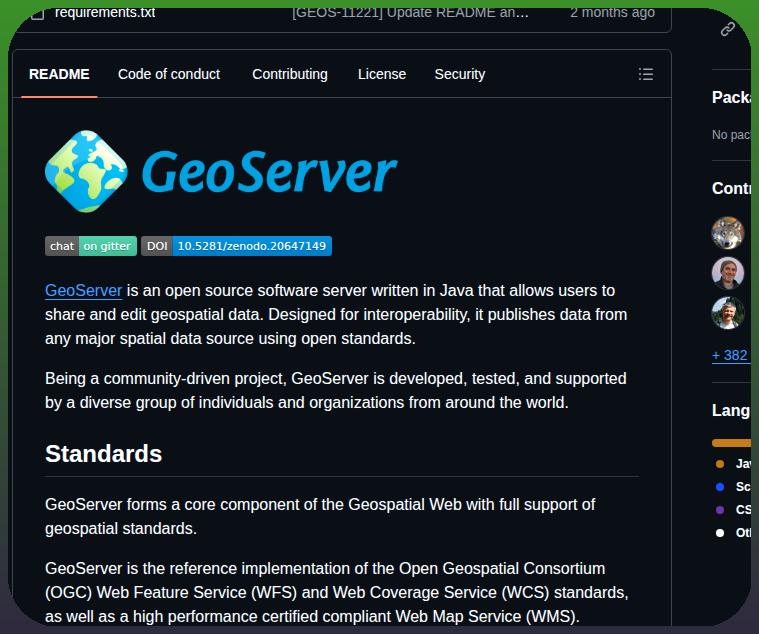Switch to the License tab
759x634 pixels.
click(382, 74)
